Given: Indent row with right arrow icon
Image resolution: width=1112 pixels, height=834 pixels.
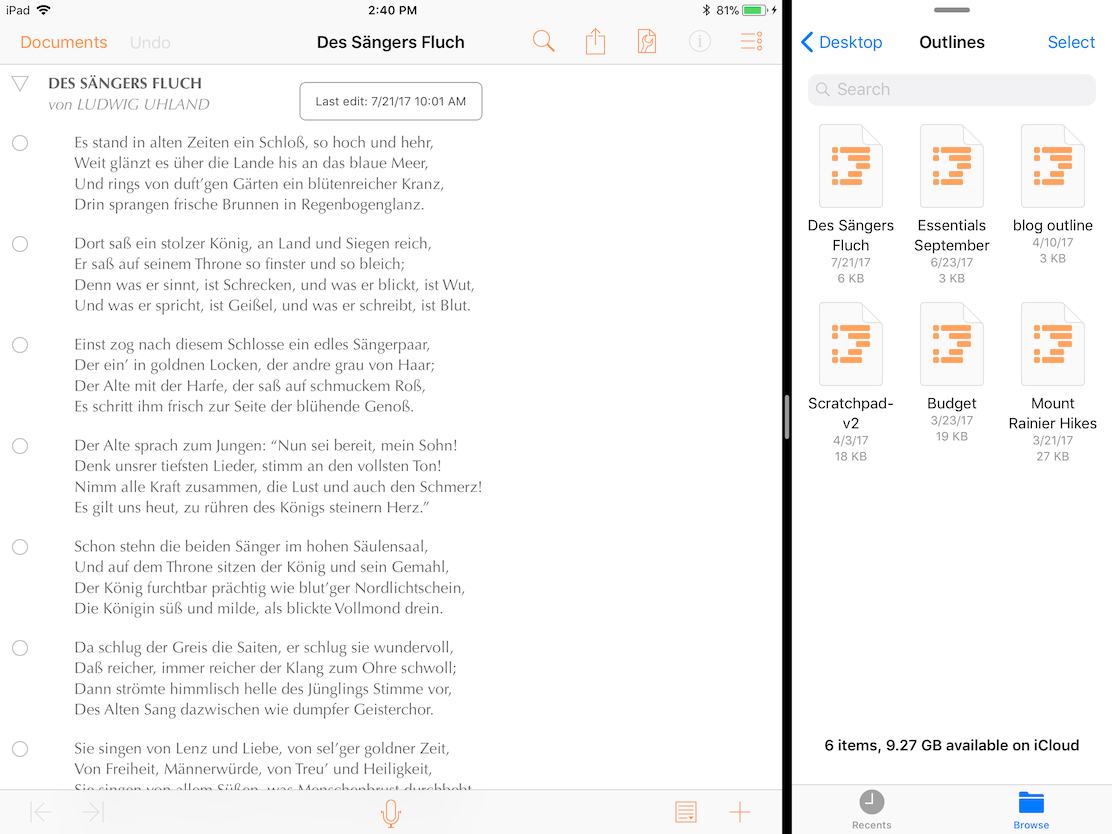Looking at the screenshot, I should tap(93, 811).
